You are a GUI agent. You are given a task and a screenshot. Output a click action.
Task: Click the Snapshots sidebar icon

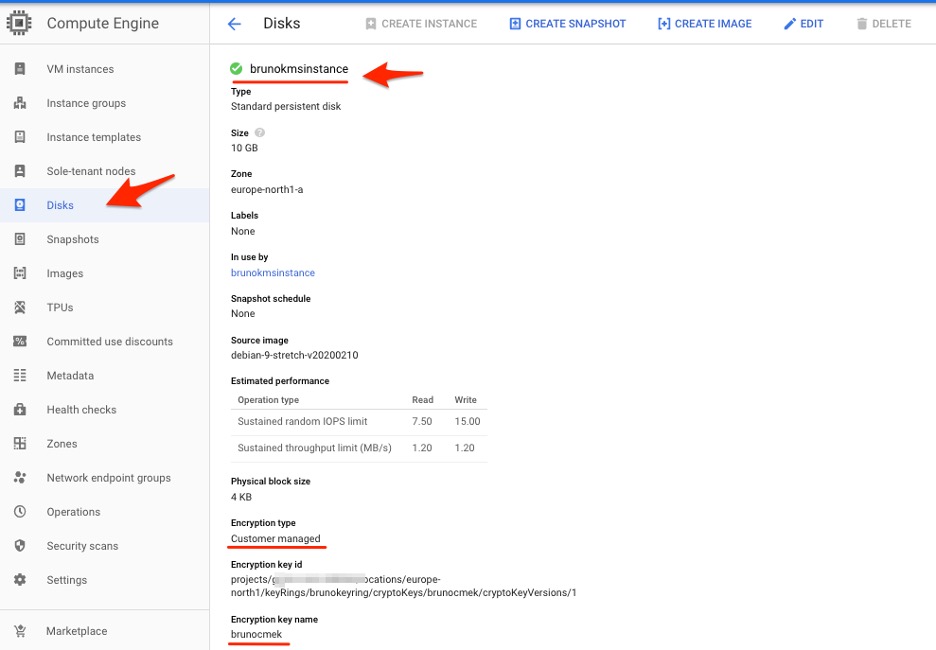(20, 239)
